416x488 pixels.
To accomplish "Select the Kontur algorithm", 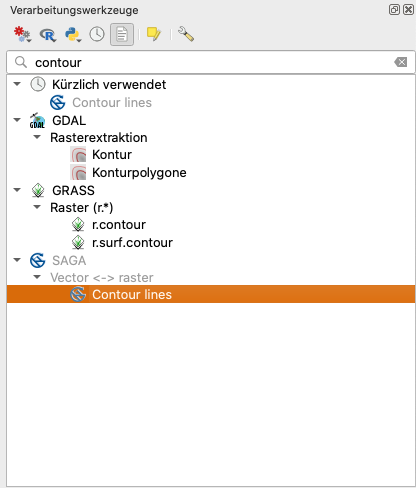I will coord(112,155).
